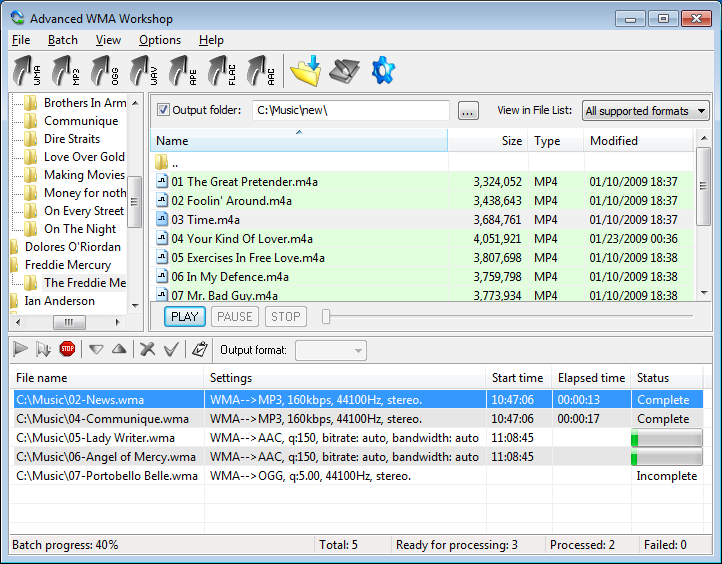The width and height of the screenshot is (722, 564).
Task: Click the Convert to WAV toolbar icon
Action: [x=145, y=70]
